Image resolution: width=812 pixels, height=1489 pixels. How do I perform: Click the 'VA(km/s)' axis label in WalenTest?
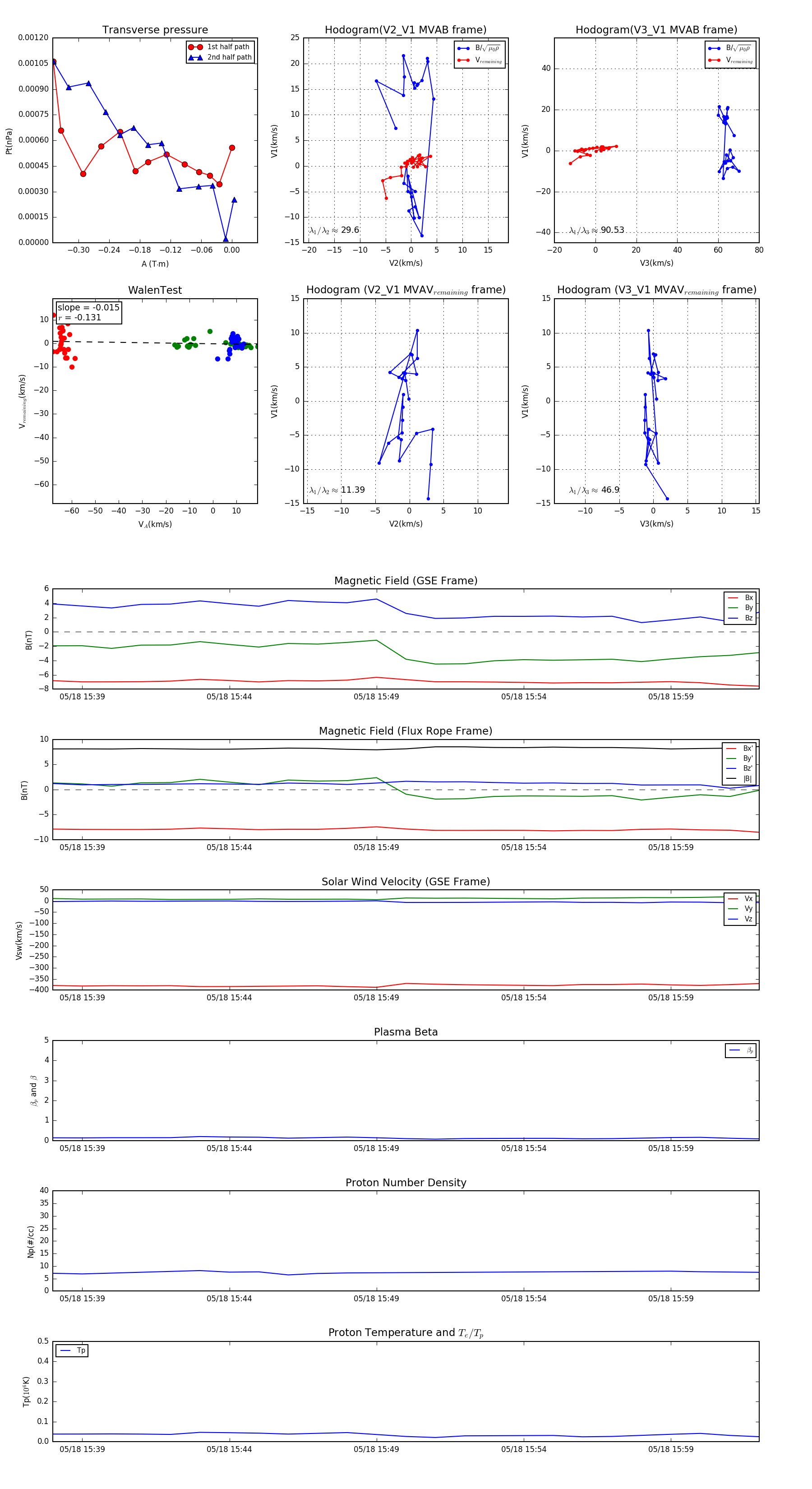pos(155,524)
